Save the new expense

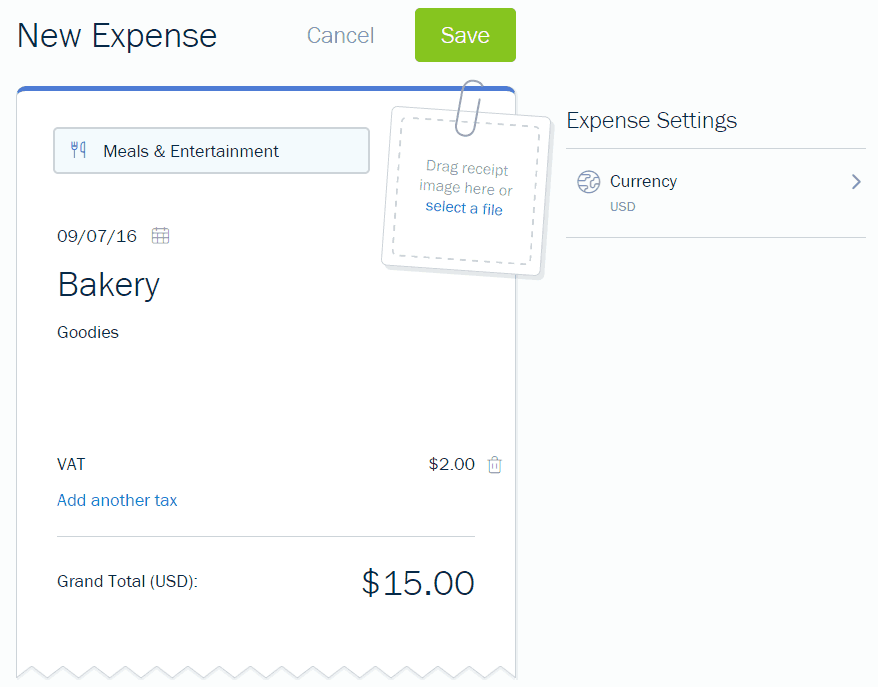coord(464,34)
